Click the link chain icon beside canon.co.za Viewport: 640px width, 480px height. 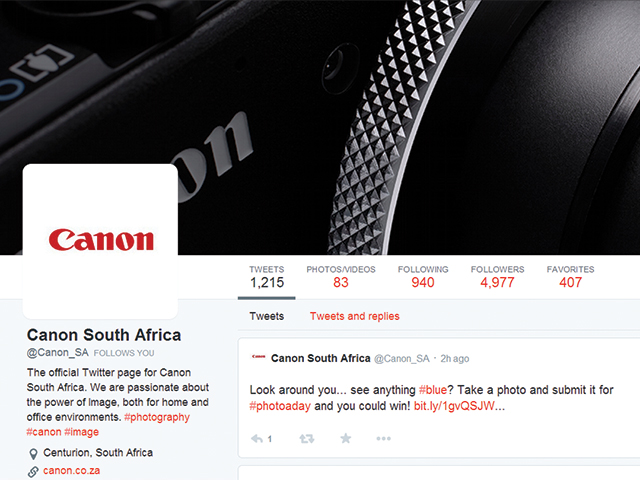(33, 472)
